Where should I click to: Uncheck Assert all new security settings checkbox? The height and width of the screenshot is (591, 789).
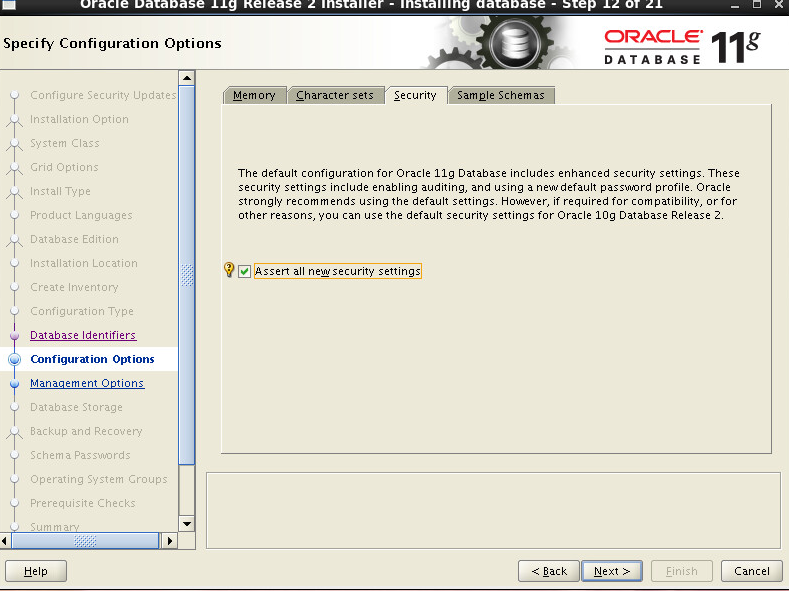pyautogui.click(x=245, y=272)
